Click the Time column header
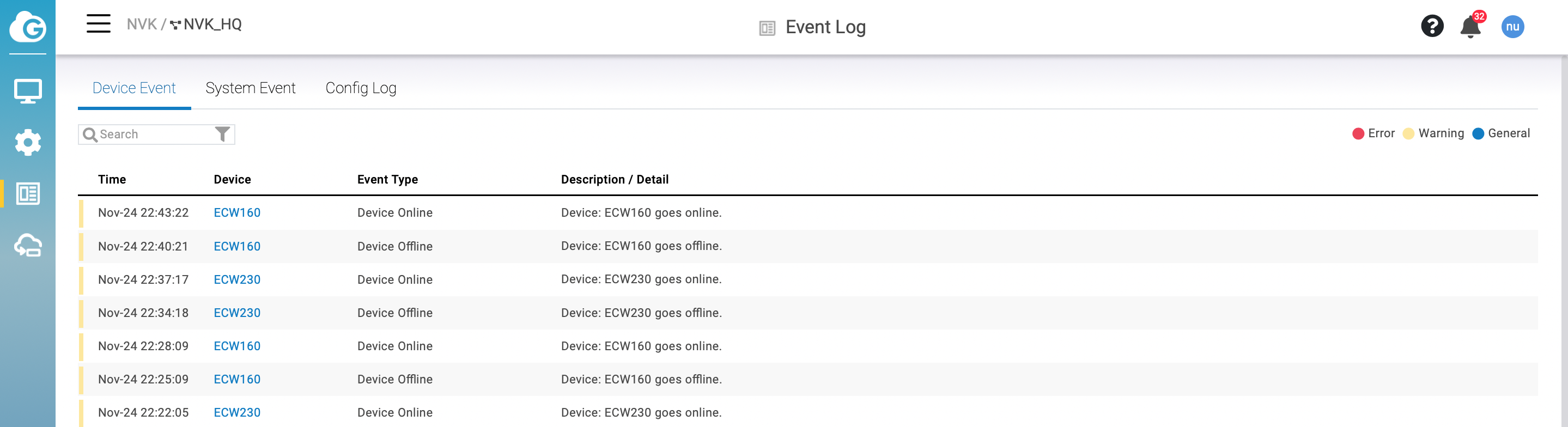1568x427 pixels. (x=112, y=179)
